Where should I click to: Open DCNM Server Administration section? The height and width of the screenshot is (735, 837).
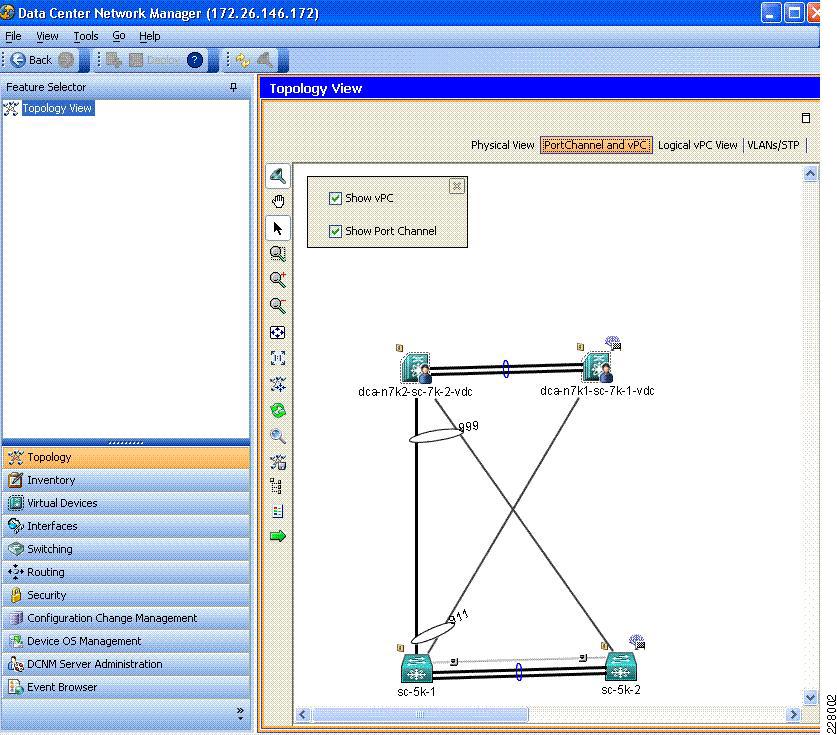click(126, 664)
